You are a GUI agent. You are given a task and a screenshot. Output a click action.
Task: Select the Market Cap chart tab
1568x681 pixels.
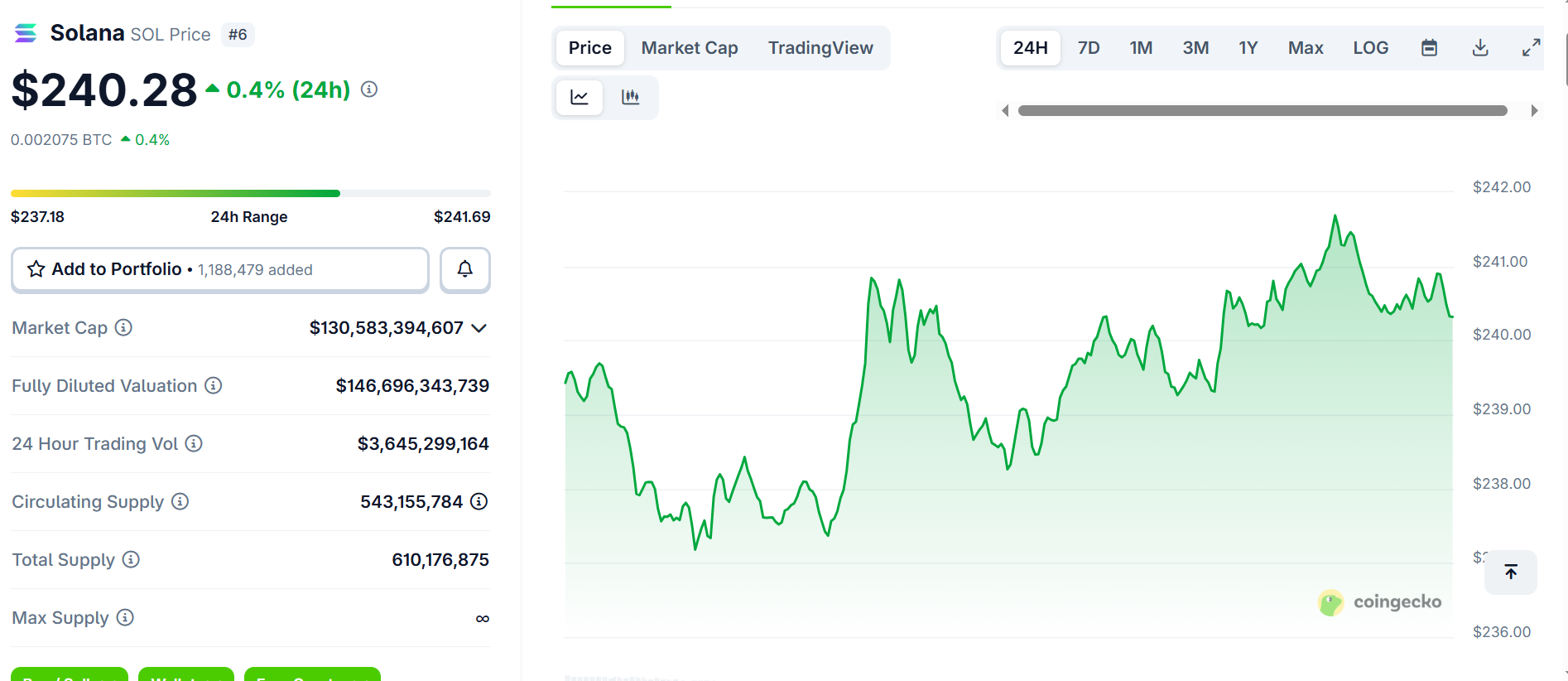pyautogui.click(x=690, y=48)
